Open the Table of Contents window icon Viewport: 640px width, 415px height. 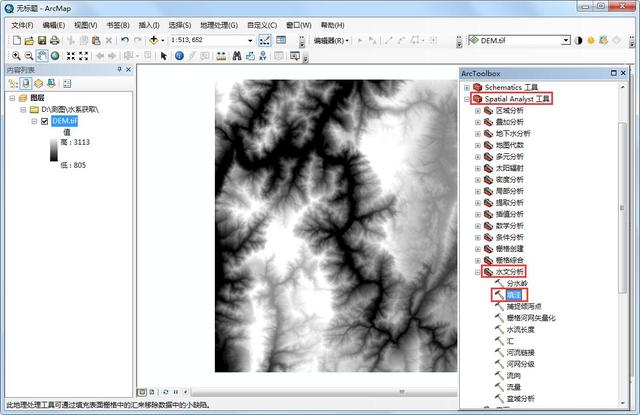[x=281, y=40]
